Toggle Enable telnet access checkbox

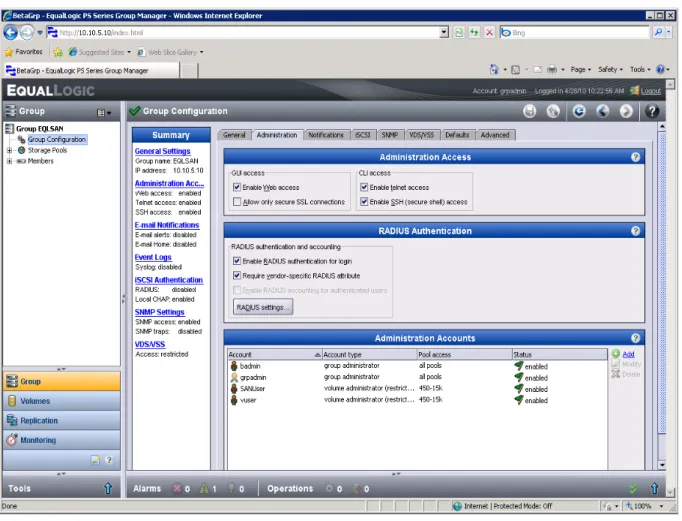point(364,187)
